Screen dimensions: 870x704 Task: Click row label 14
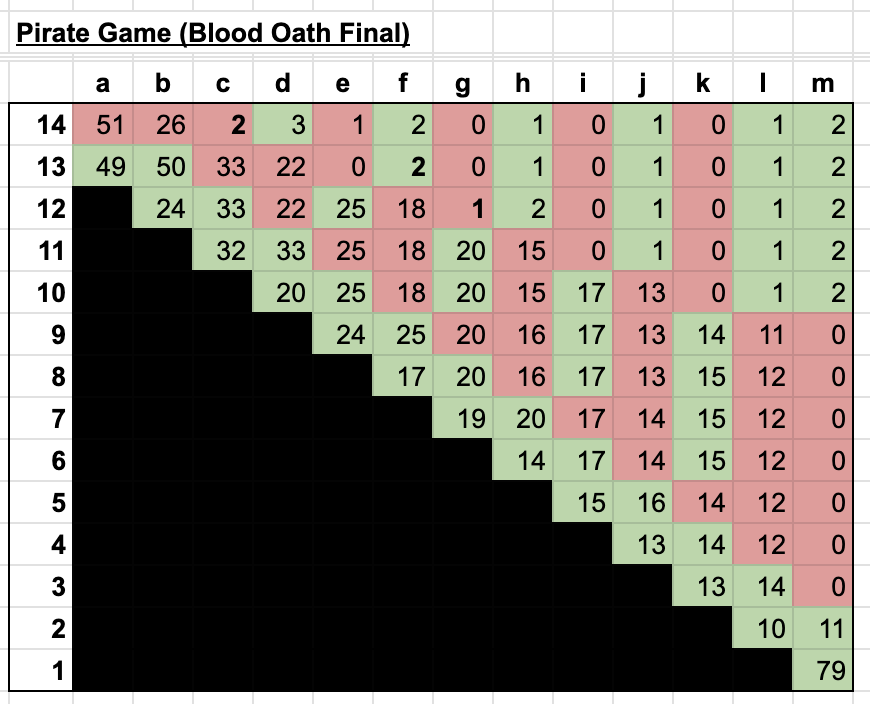[x=44, y=124]
